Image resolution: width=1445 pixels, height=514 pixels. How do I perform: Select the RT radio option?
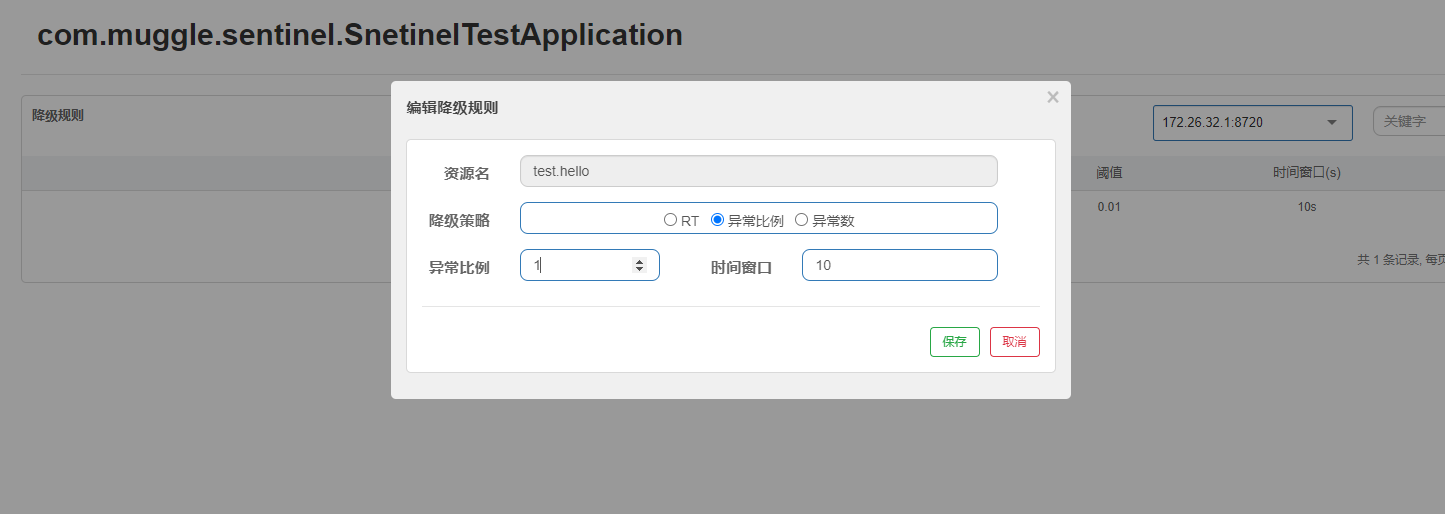pyautogui.click(x=671, y=220)
